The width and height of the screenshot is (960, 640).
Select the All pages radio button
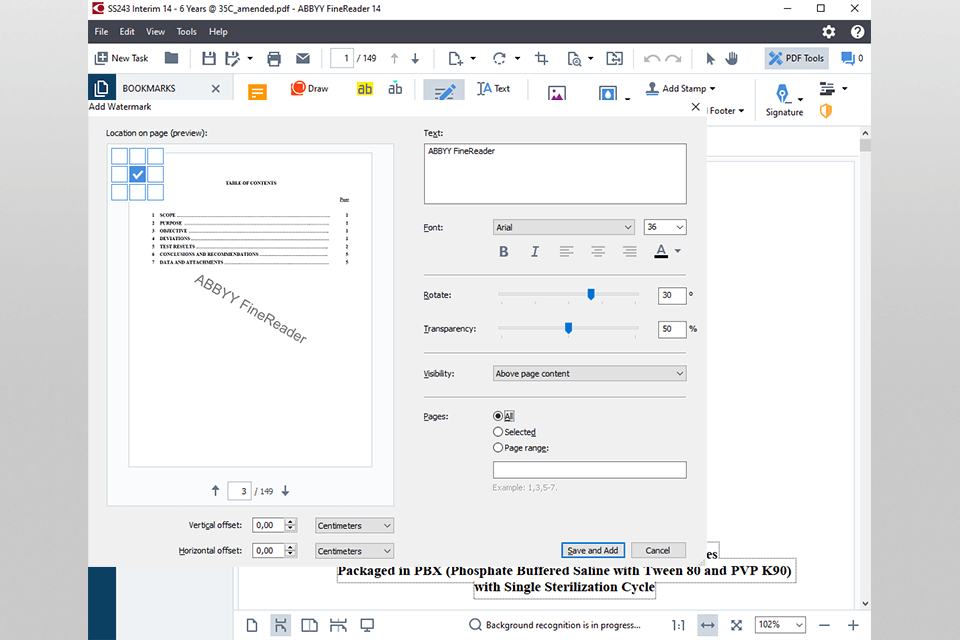tap(498, 416)
